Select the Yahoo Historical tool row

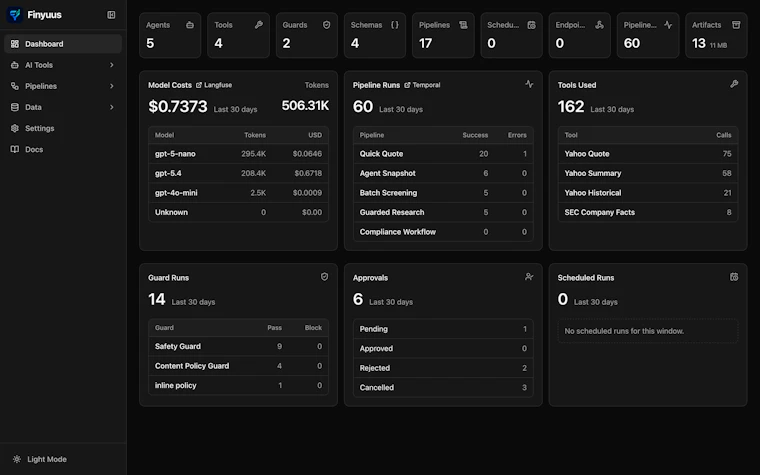click(x=648, y=192)
